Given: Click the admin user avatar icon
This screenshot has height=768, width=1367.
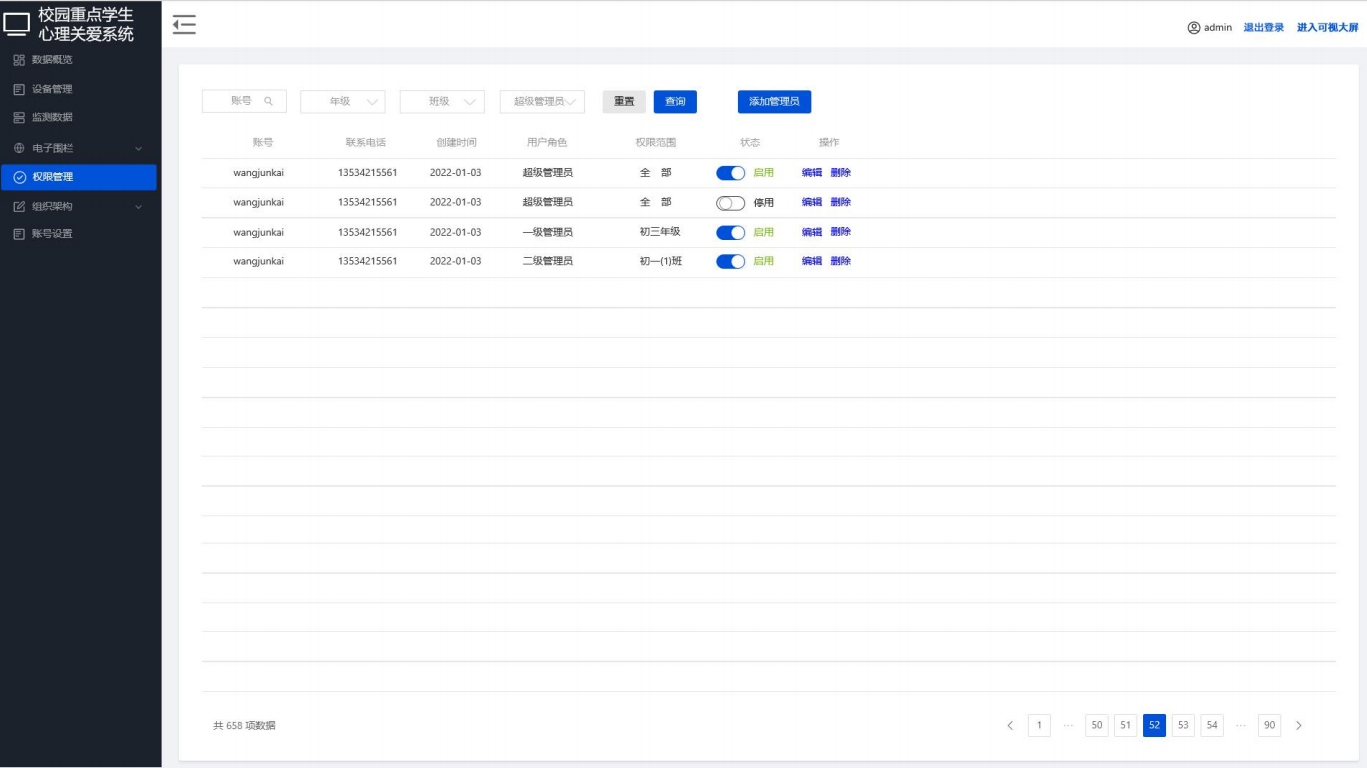Looking at the screenshot, I should 1193,28.
